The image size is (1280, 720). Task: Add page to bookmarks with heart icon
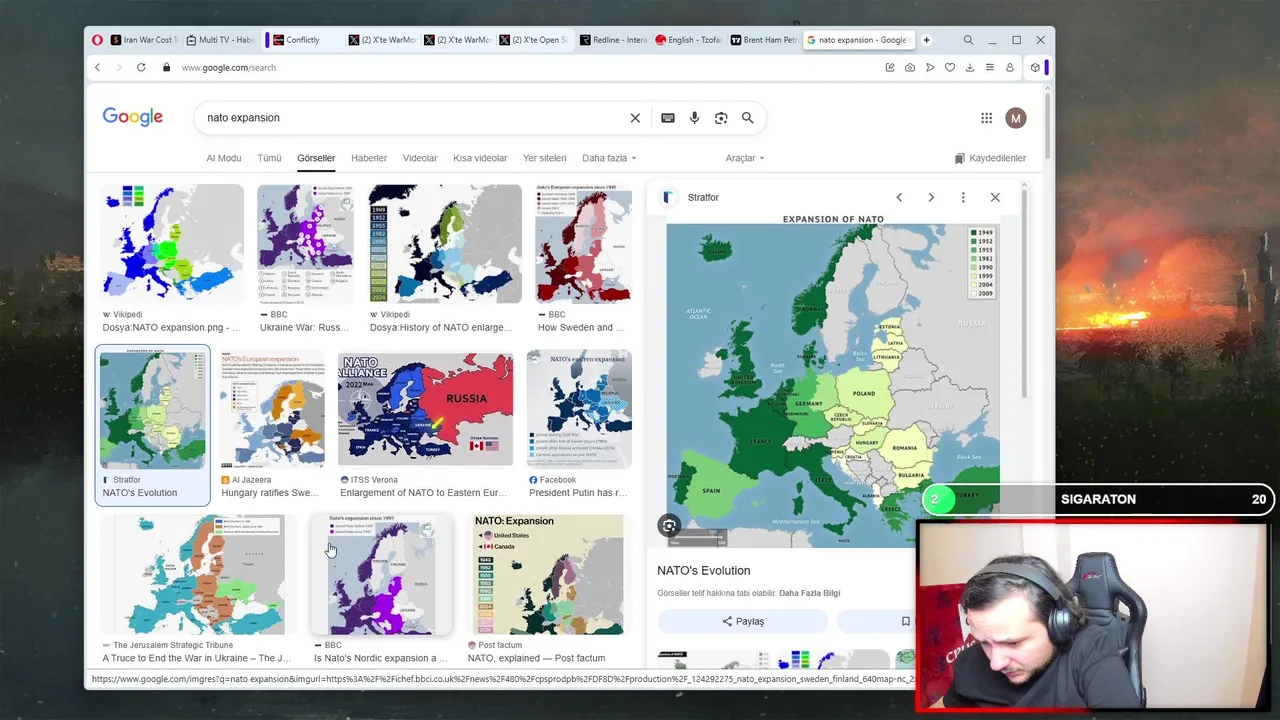pyautogui.click(x=950, y=67)
